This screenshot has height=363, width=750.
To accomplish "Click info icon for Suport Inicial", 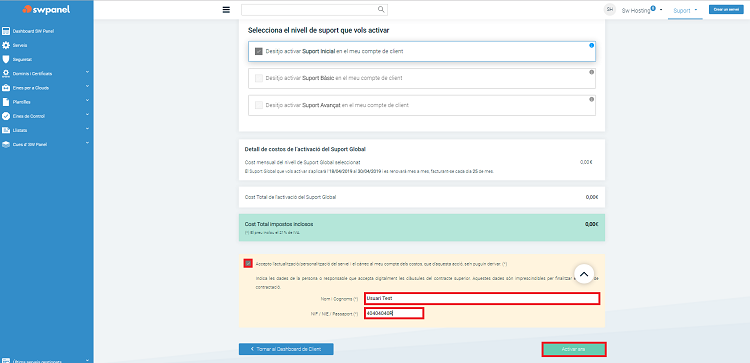I will (x=591, y=45).
